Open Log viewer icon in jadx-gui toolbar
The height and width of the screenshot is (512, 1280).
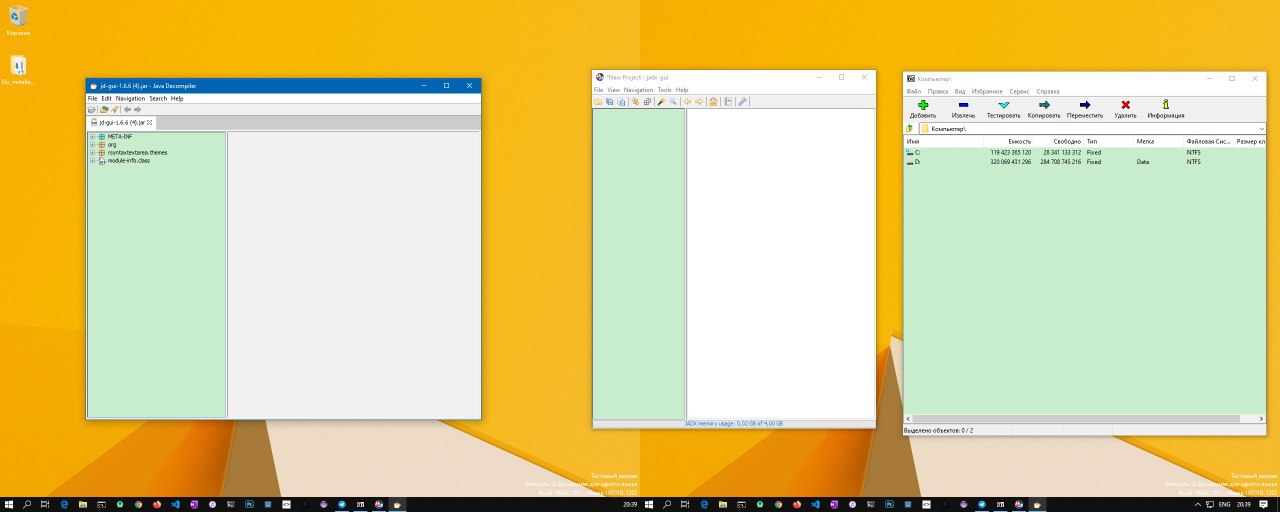click(x=728, y=102)
